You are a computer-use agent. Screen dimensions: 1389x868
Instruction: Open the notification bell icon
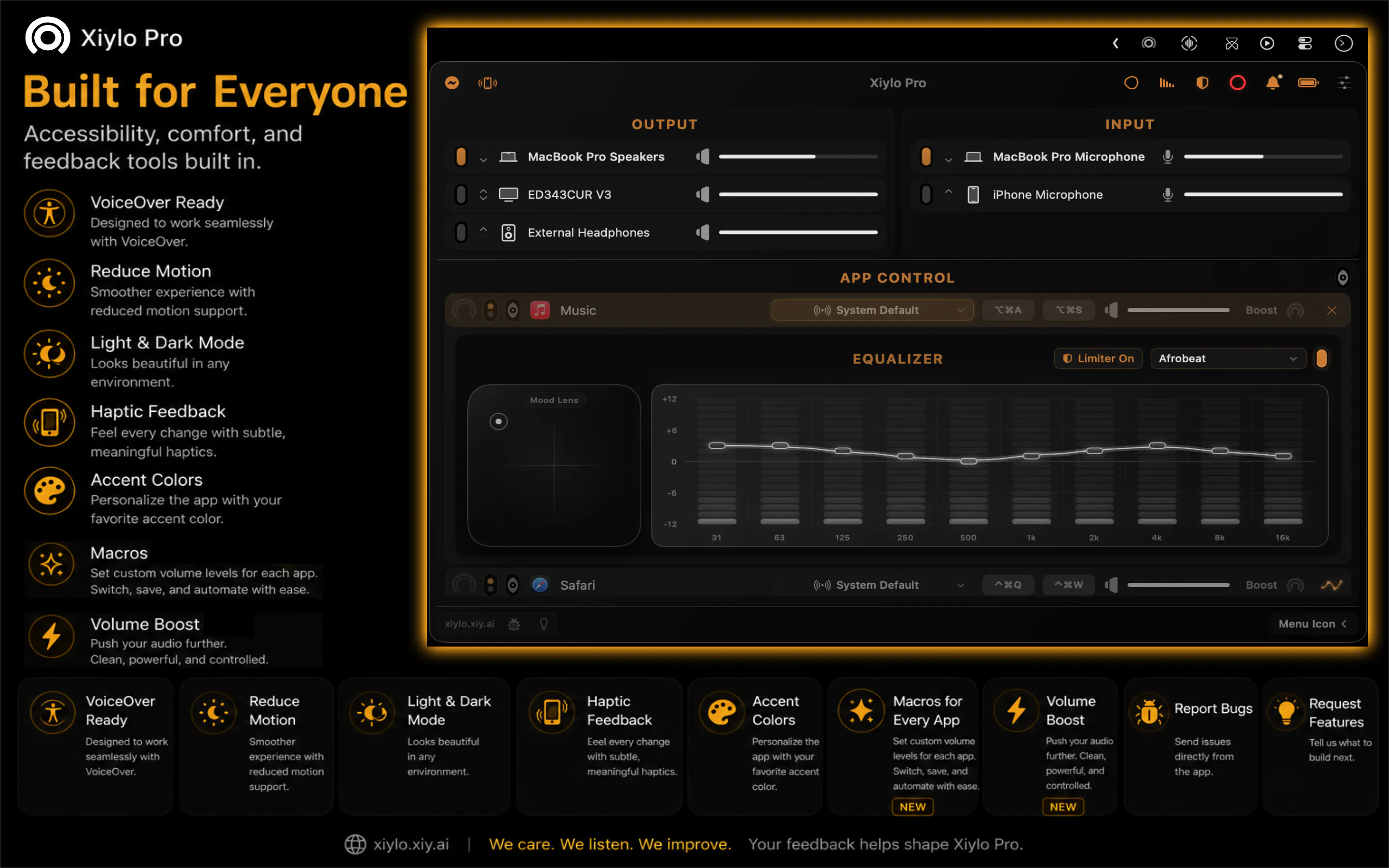[1273, 83]
